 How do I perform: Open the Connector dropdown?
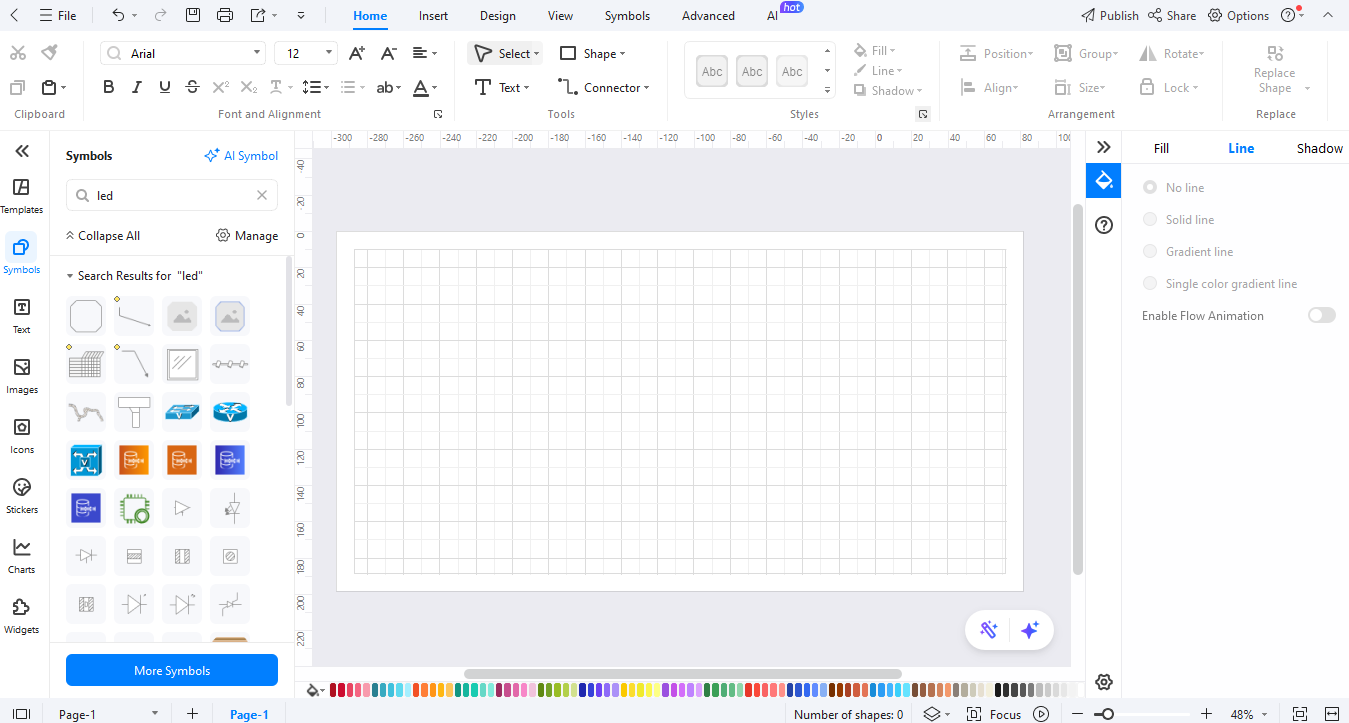coord(646,88)
